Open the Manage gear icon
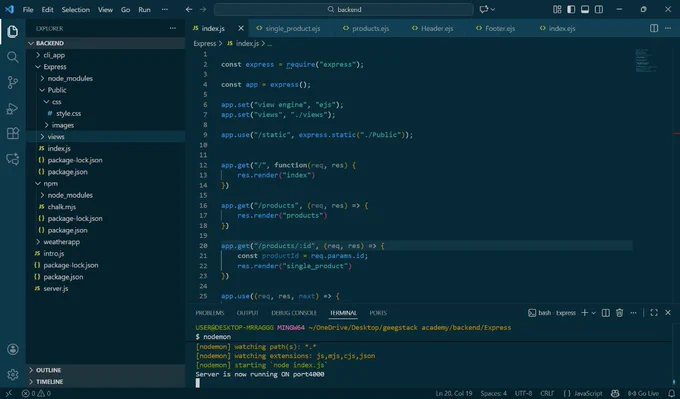This screenshot has height=399, width=680. 13,374
